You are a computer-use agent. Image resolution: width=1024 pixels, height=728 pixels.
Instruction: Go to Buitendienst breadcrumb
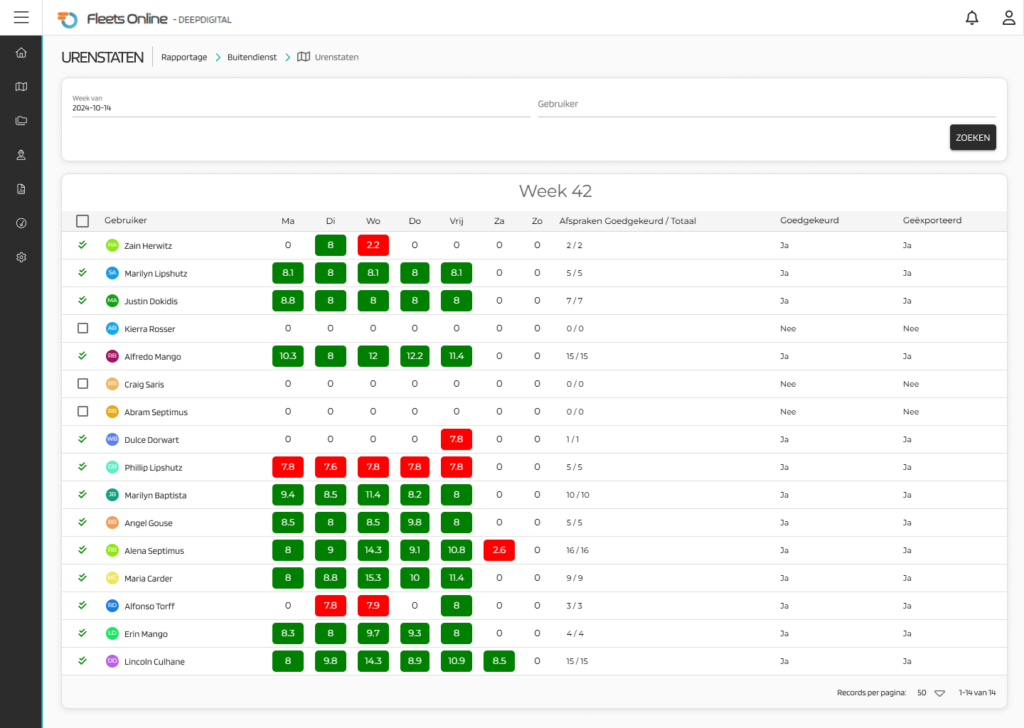(252, 57)
